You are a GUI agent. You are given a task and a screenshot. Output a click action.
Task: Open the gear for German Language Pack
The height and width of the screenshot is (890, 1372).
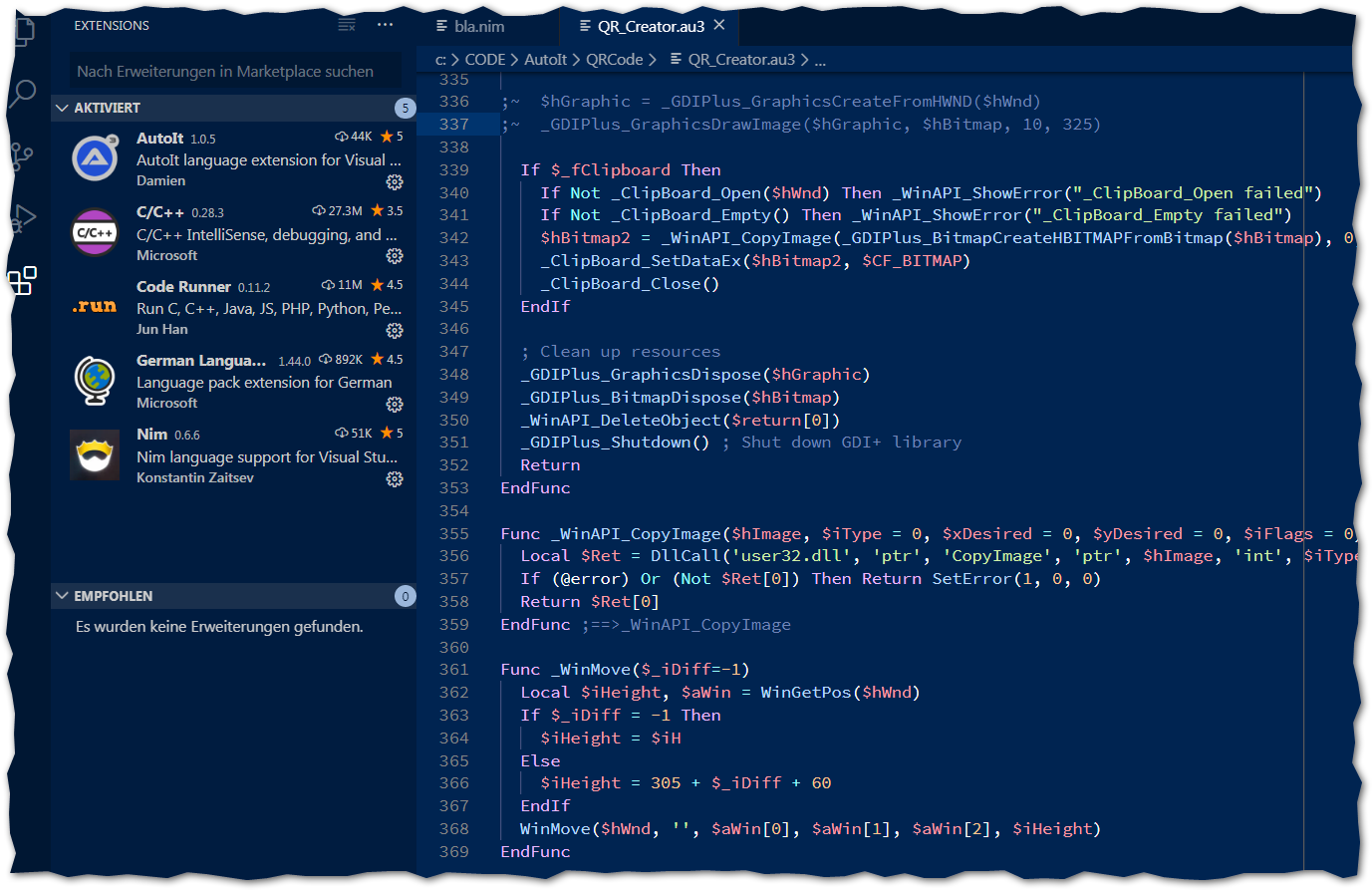point(395,404)
